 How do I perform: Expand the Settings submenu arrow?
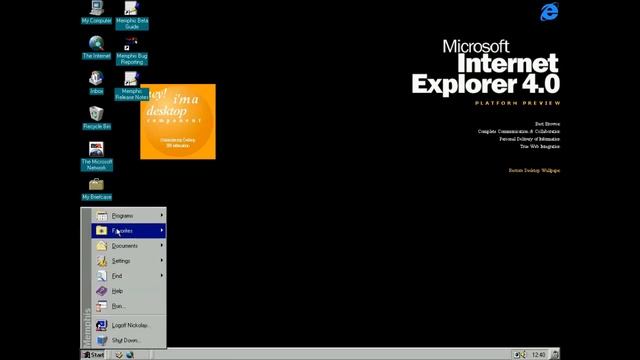click(x=162, y=260)
